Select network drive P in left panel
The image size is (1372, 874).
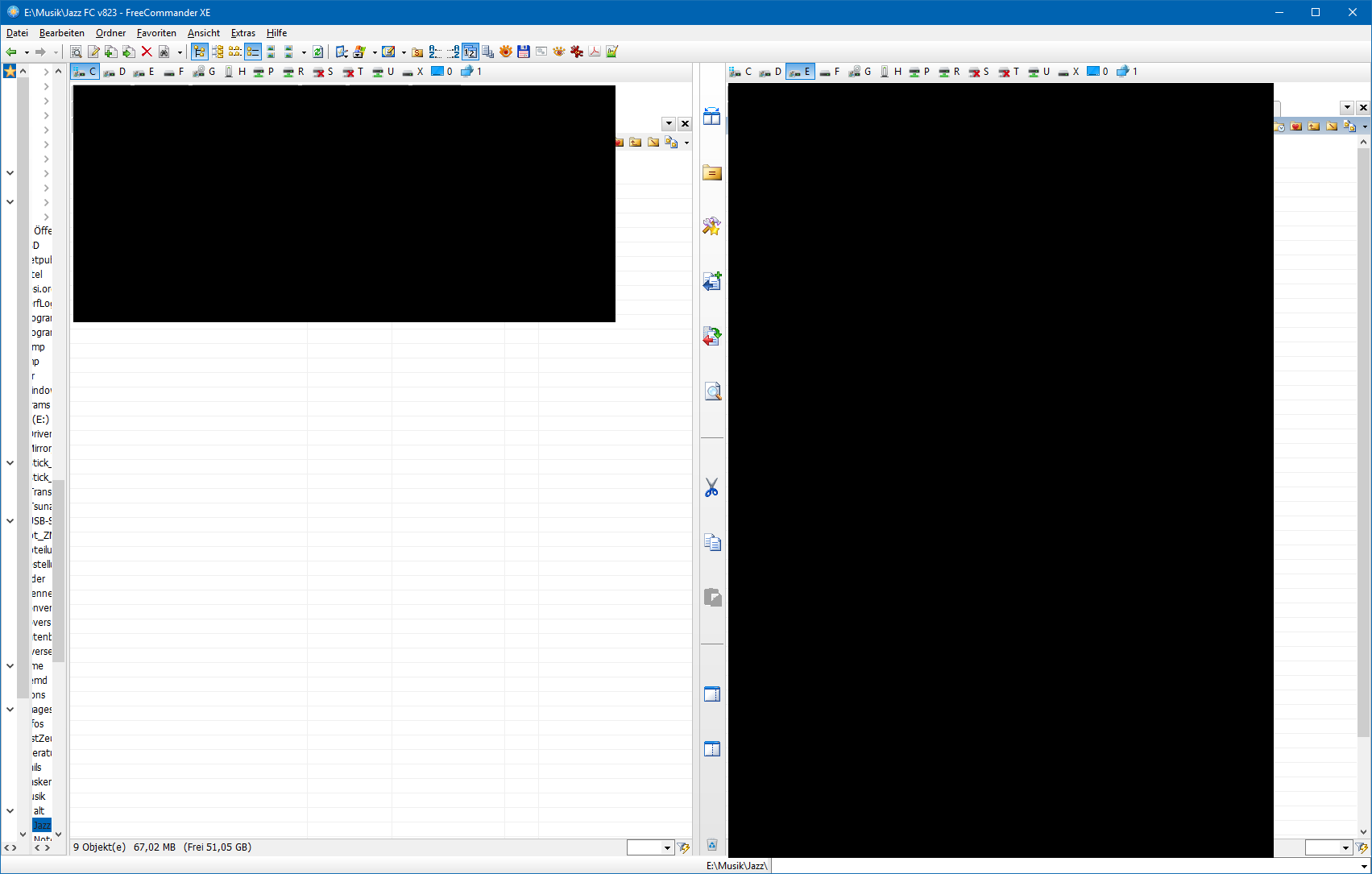pos(263,72)
